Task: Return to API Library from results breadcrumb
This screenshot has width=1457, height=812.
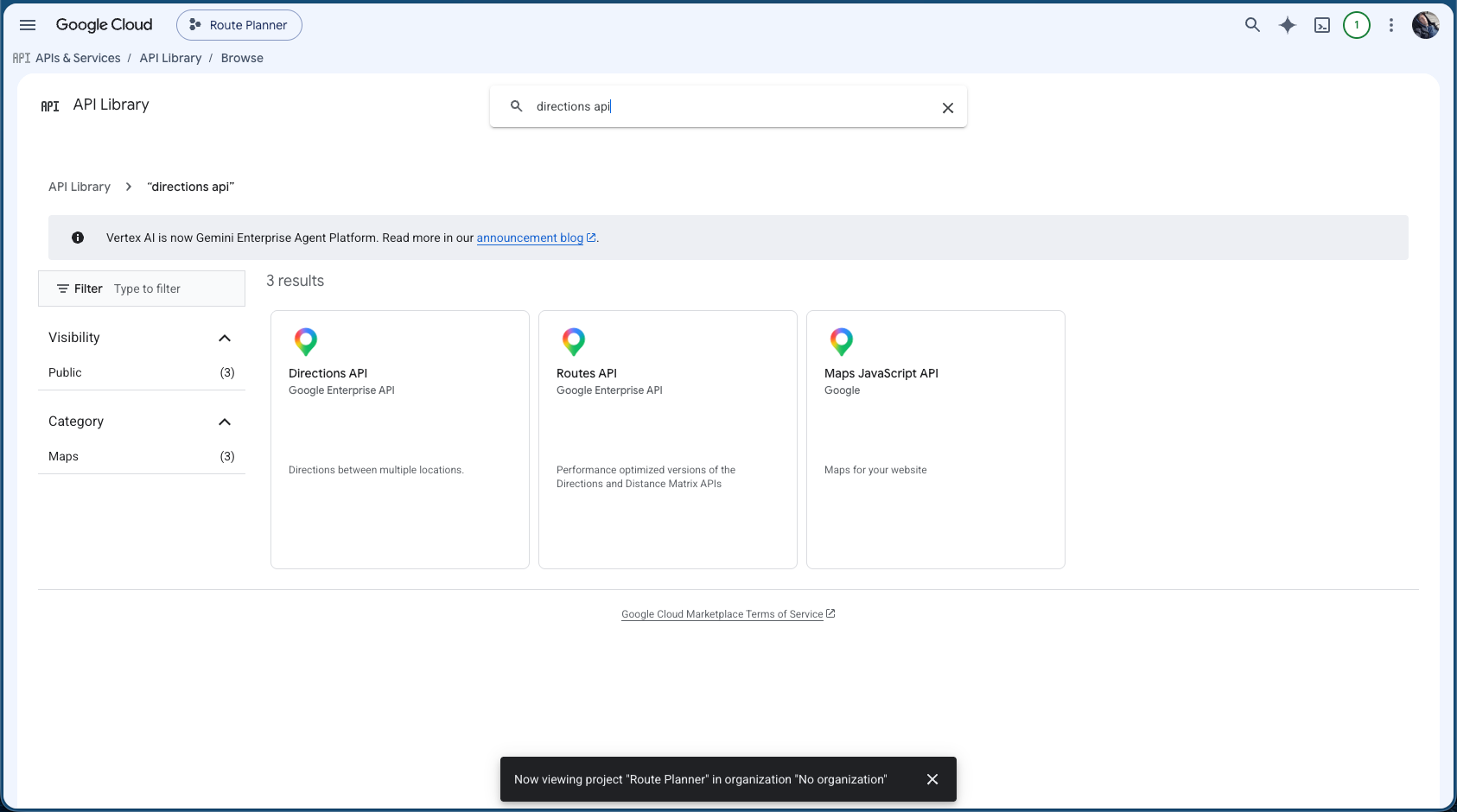Action: point(80,187)
